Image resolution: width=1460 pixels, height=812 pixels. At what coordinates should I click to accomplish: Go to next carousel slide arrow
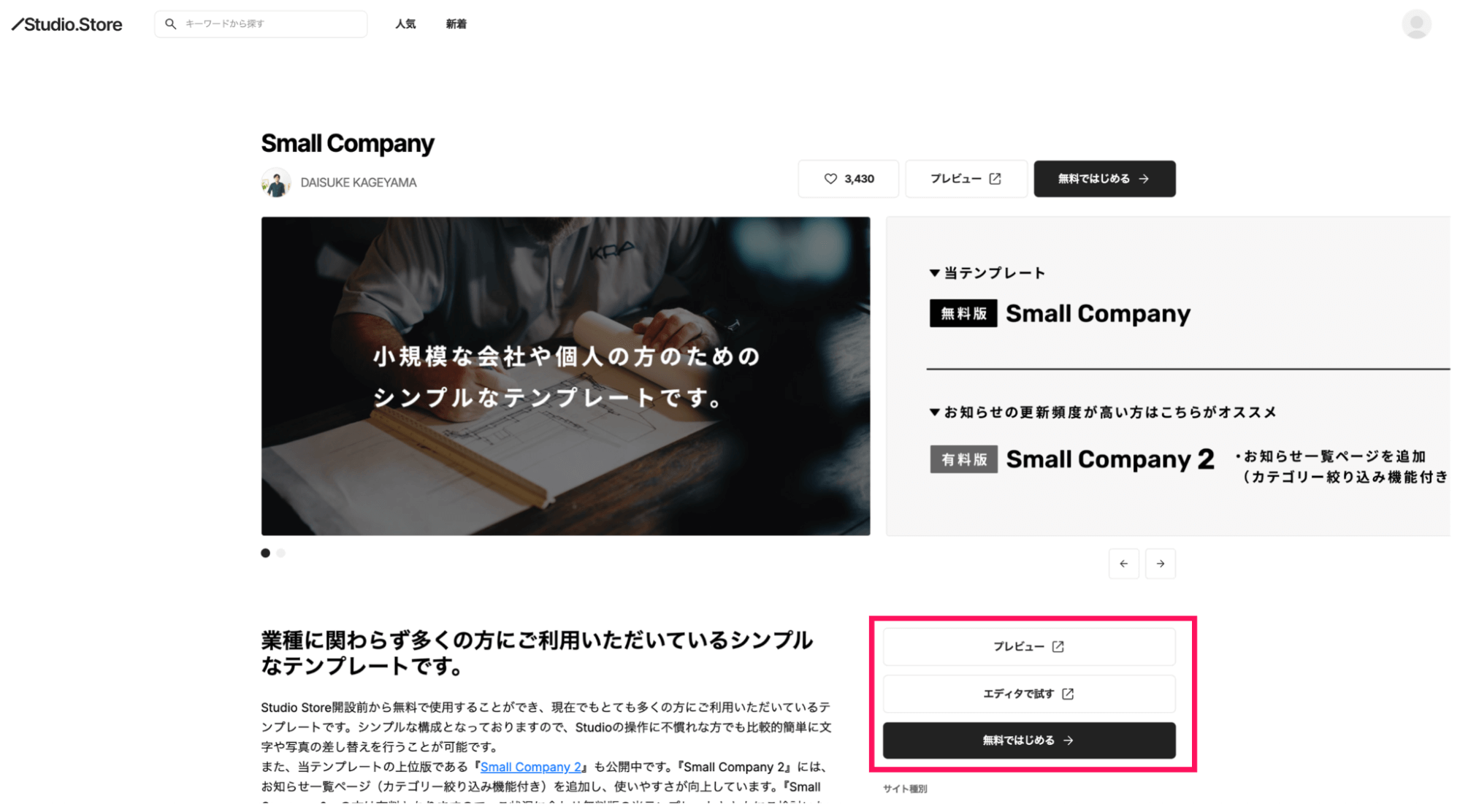click(1160, 564)
